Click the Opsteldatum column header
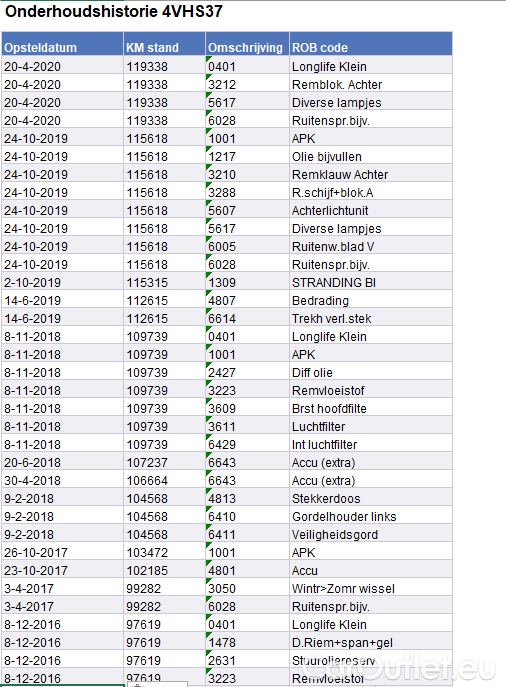 click(x=62, y=44)
